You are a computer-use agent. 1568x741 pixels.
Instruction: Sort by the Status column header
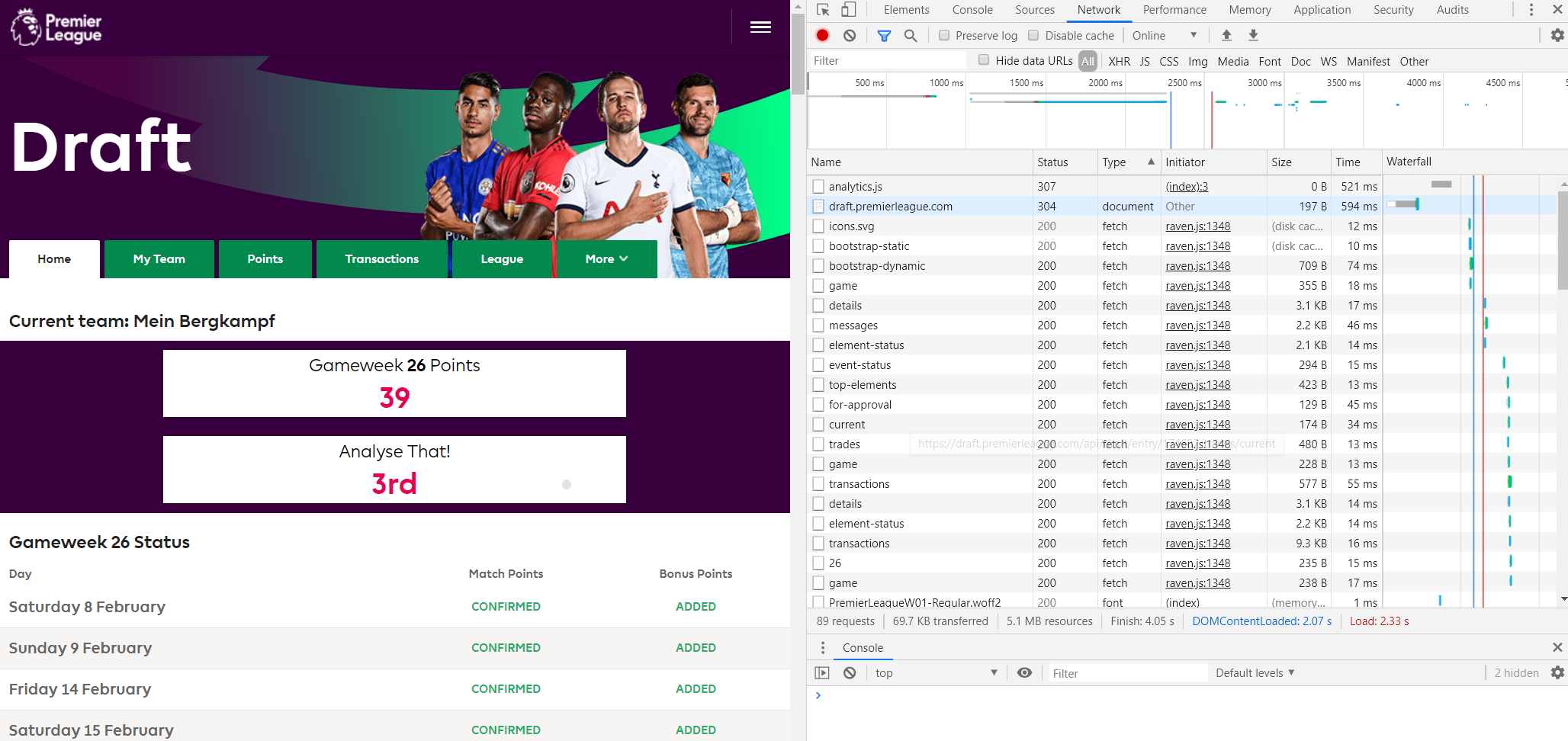1065,162
